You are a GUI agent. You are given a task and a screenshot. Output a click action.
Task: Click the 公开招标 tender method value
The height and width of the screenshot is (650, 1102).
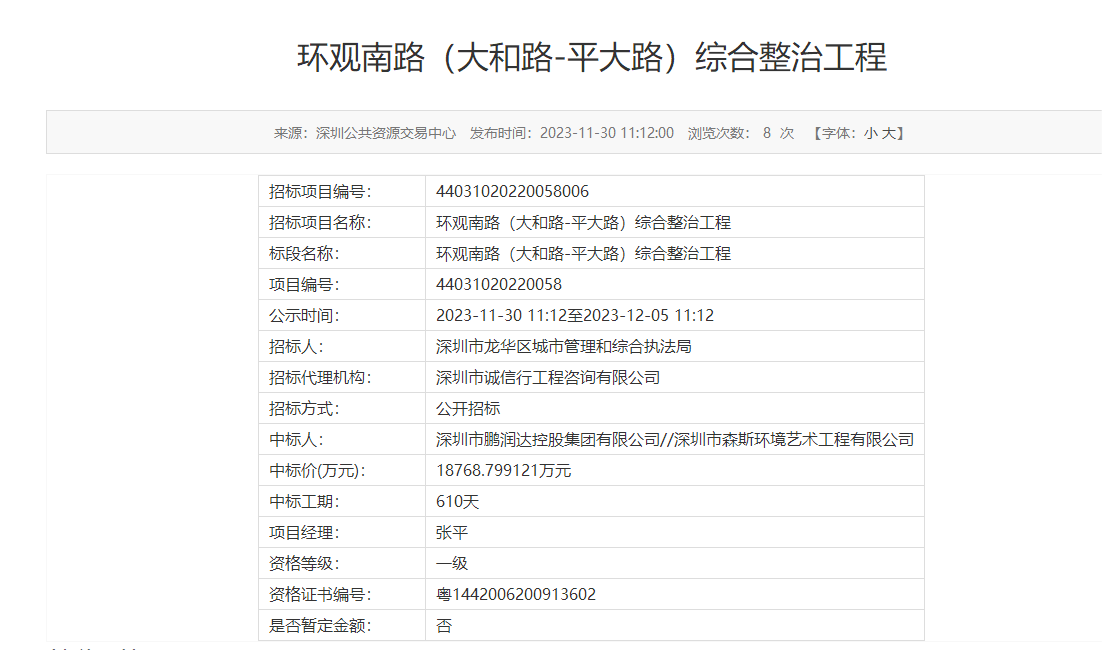(467, 408)
